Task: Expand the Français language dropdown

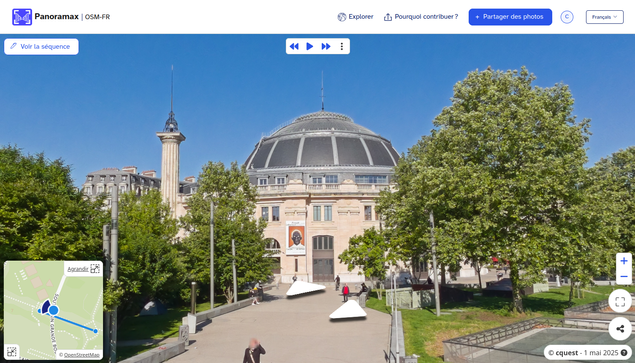Action: 605,17
